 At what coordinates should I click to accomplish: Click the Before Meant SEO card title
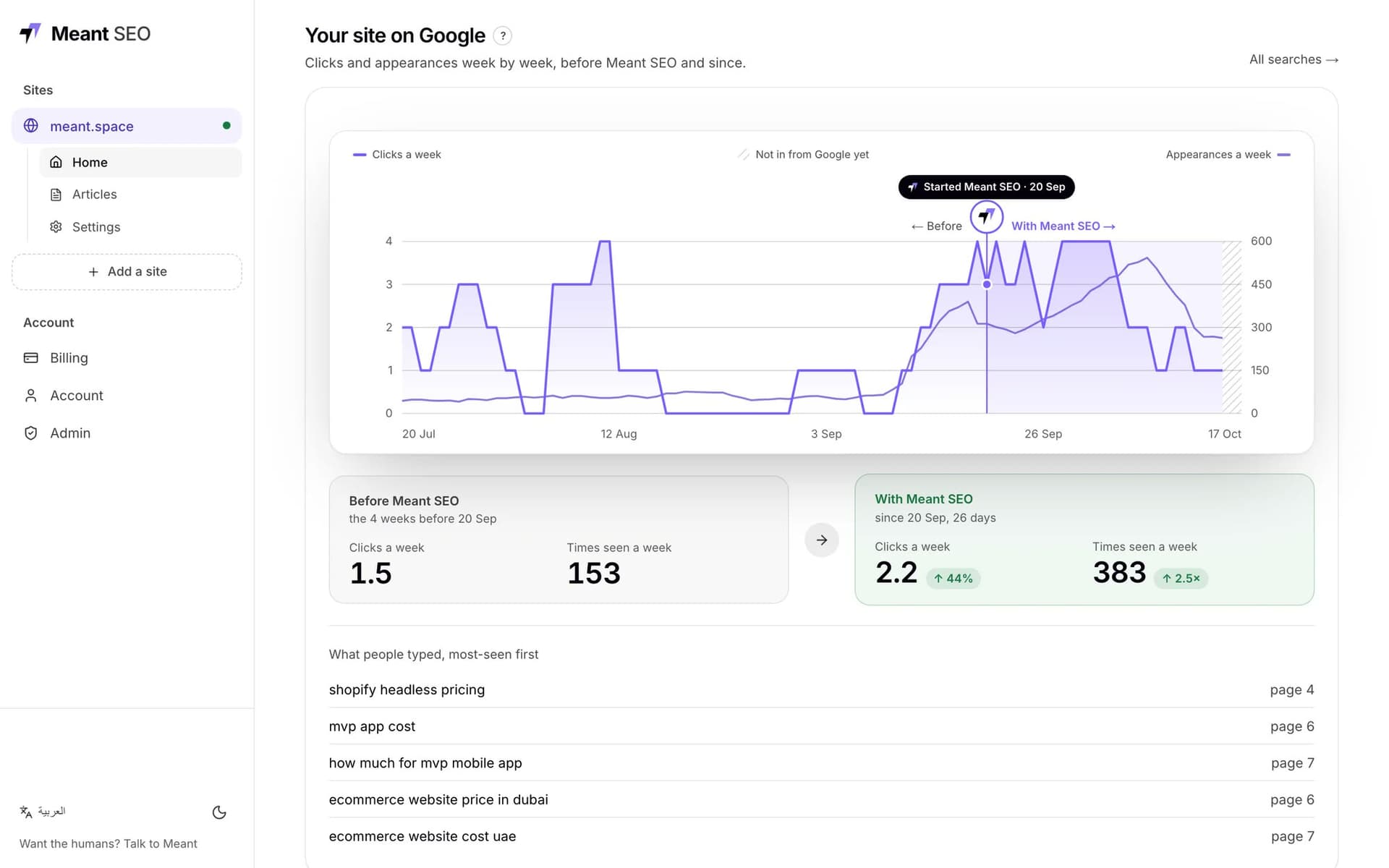[x=404, y=501]
